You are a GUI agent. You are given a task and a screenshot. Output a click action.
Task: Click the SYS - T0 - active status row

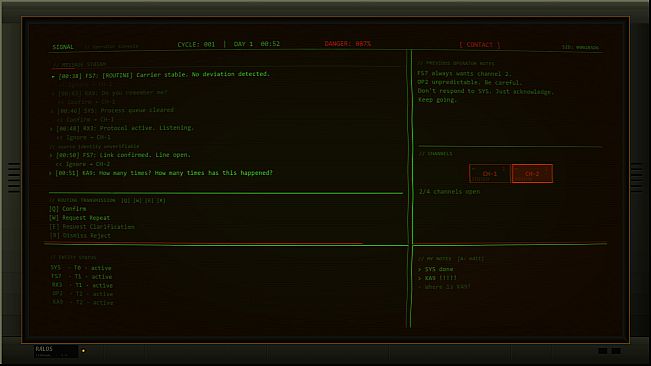pos(81,268)
